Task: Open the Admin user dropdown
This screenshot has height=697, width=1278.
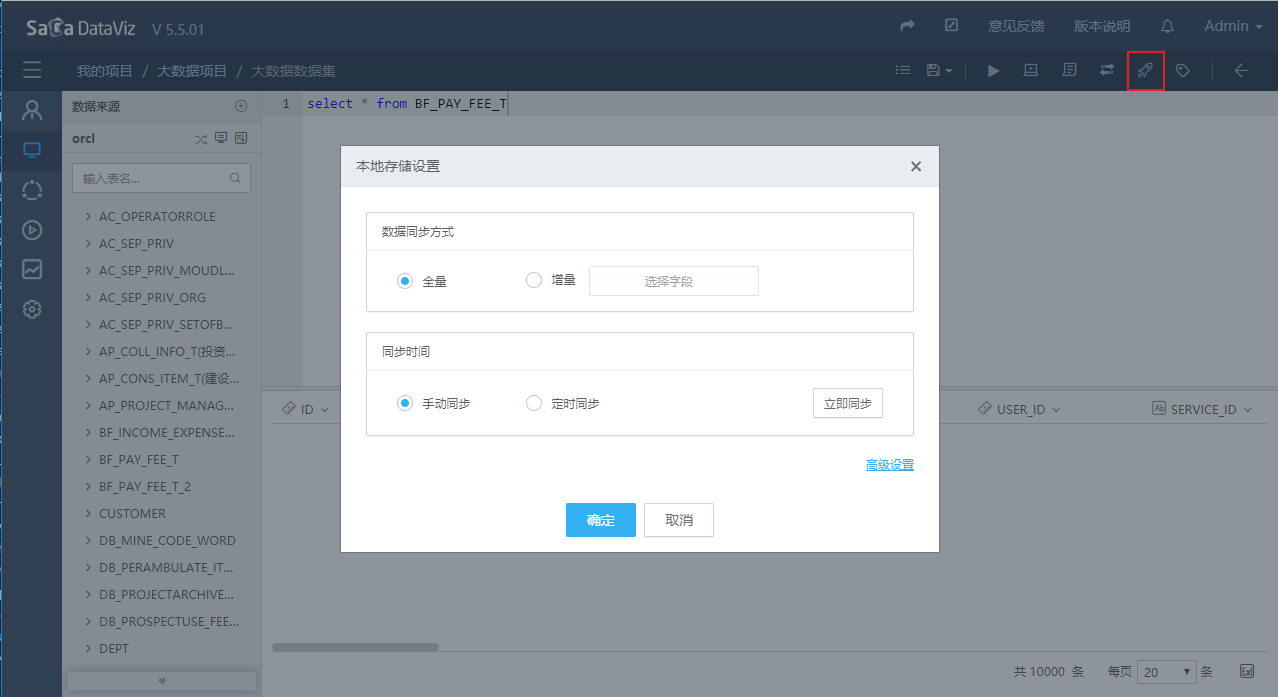Action: click(x=1233, y=26)
